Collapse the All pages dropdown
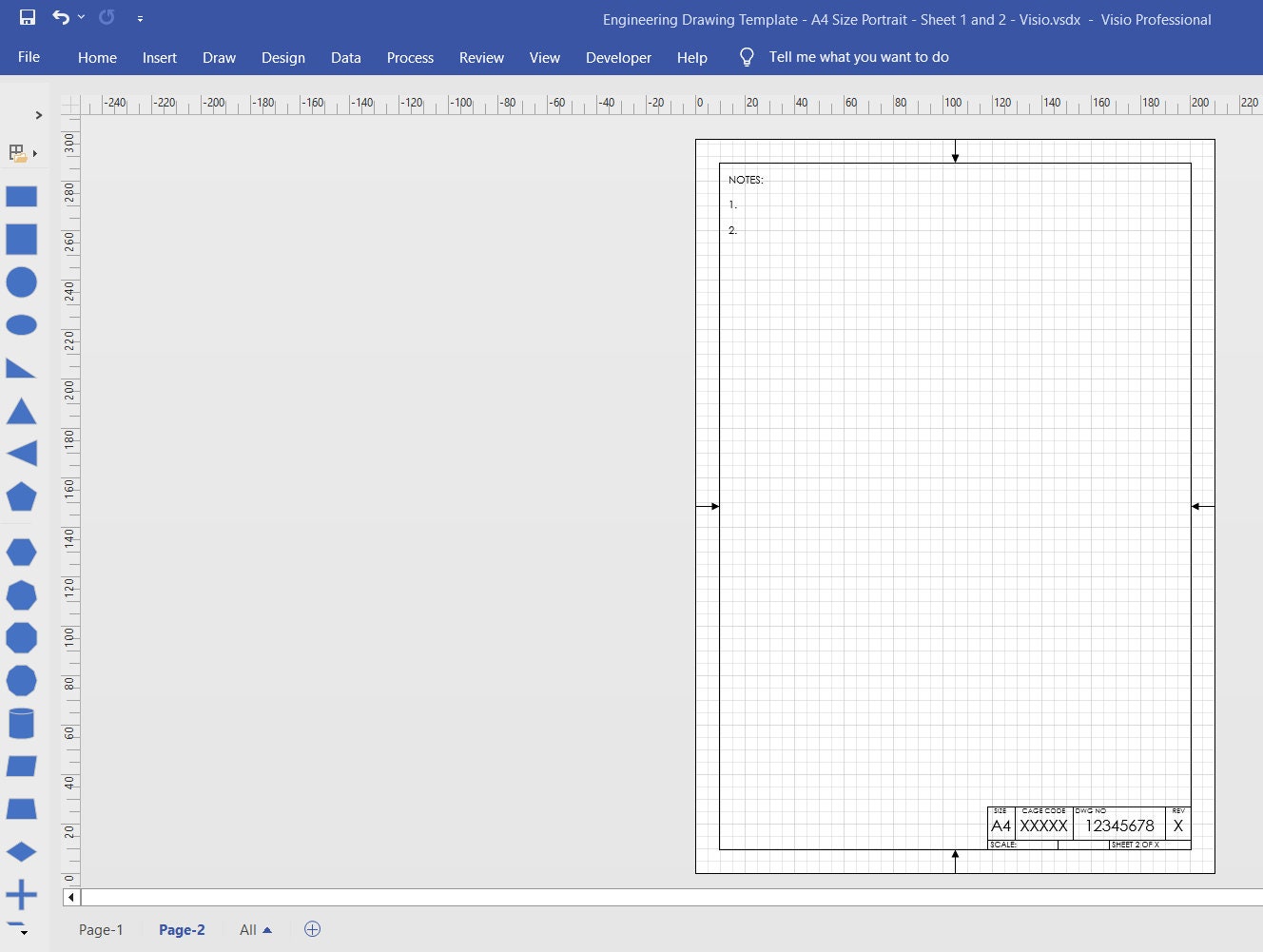The image size is (1263, 952). coord(254,929)
